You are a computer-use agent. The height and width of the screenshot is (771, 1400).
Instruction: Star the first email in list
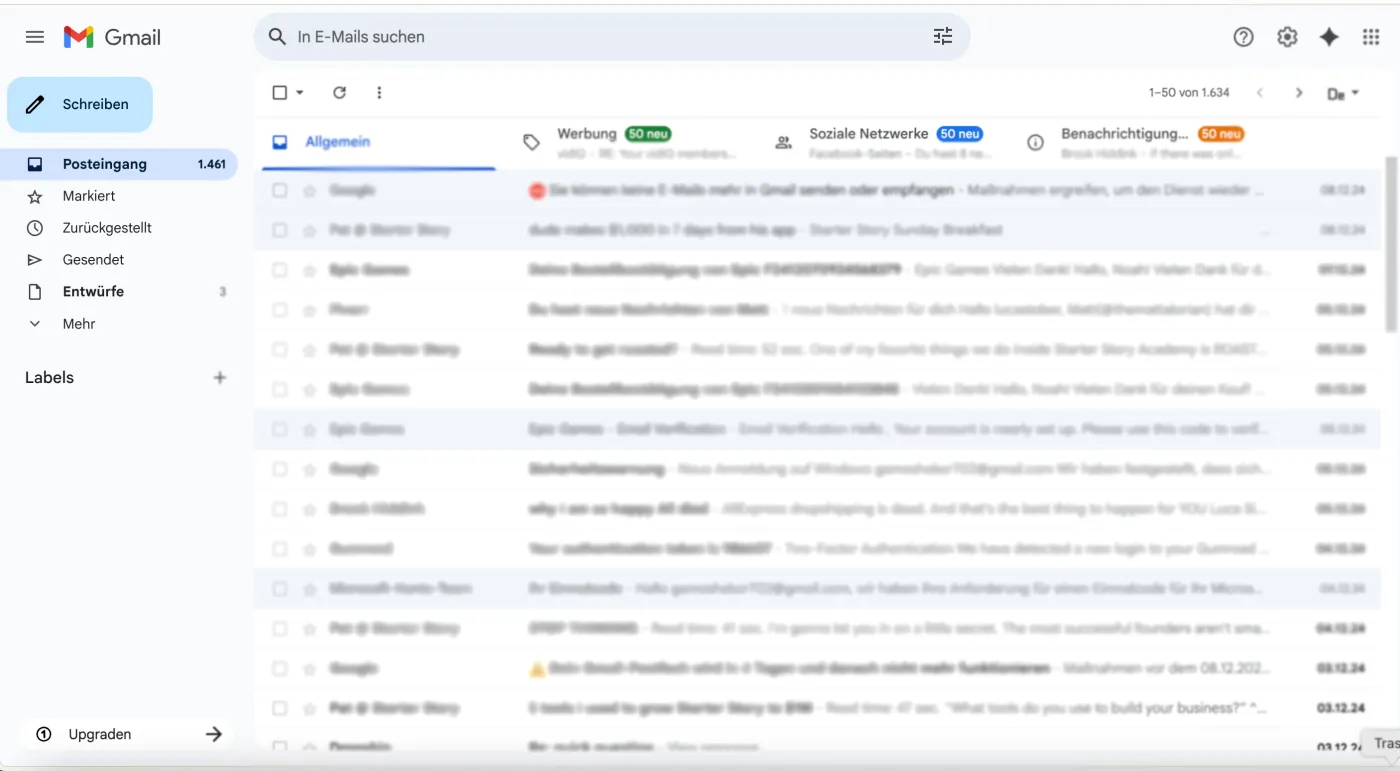309,190
